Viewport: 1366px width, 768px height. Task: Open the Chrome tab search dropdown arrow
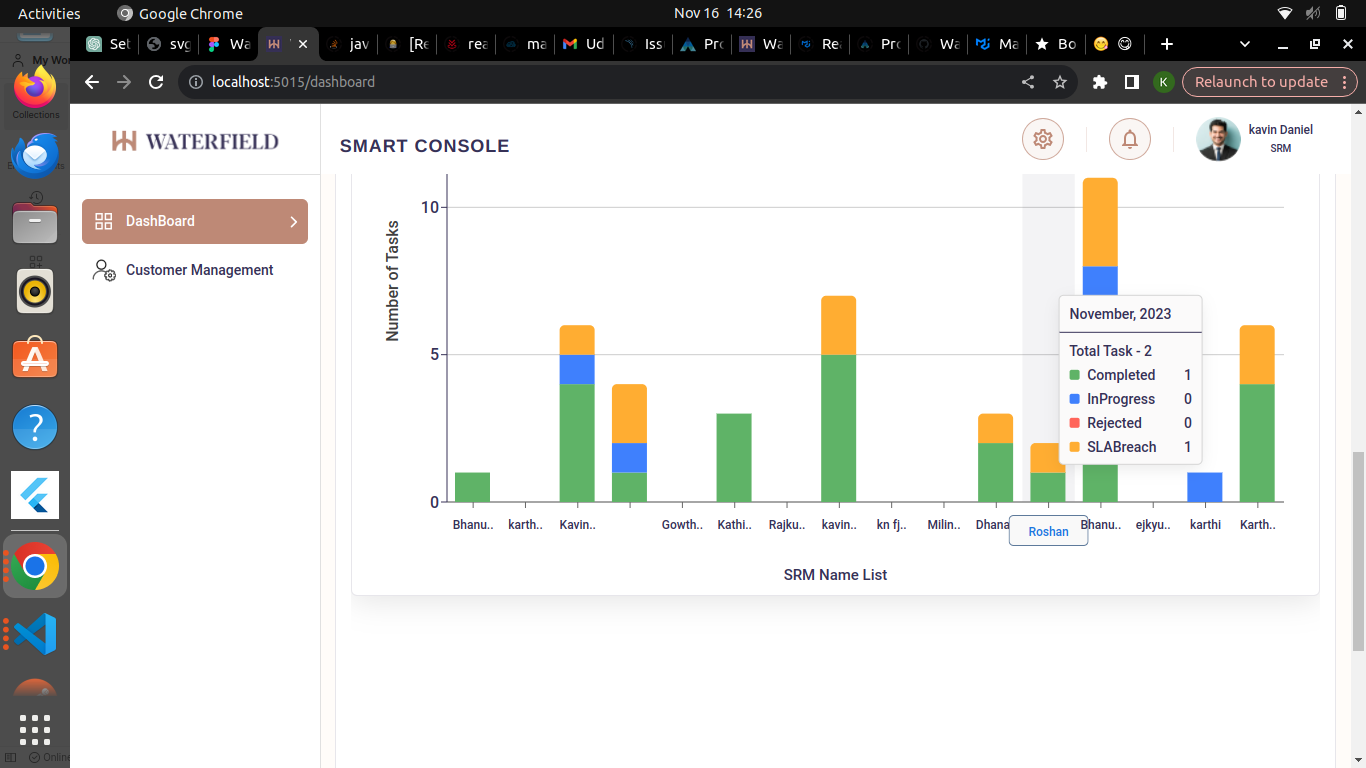coord(1244,44)
